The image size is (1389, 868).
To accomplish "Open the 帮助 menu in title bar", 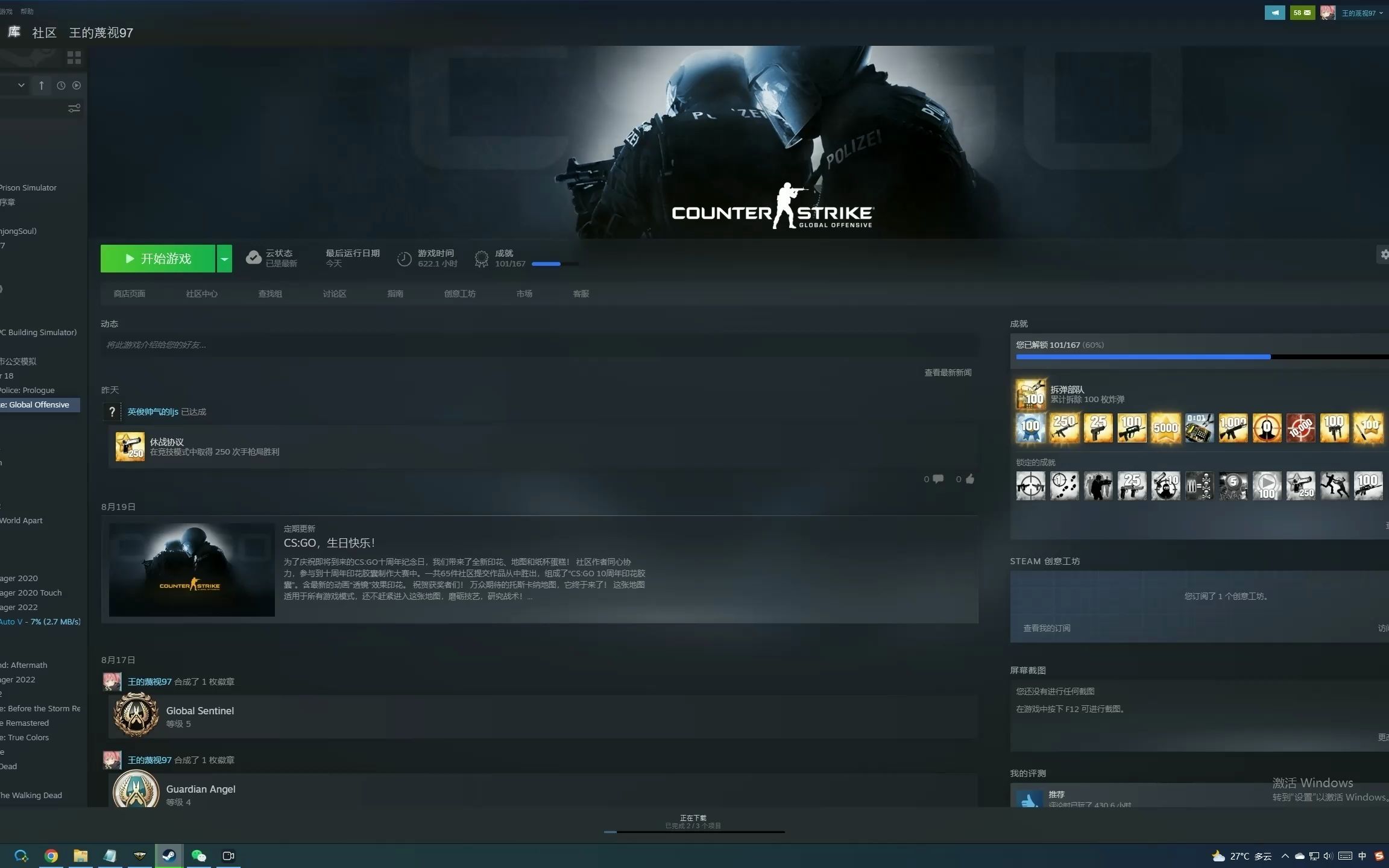I will [x=27, y=11].
